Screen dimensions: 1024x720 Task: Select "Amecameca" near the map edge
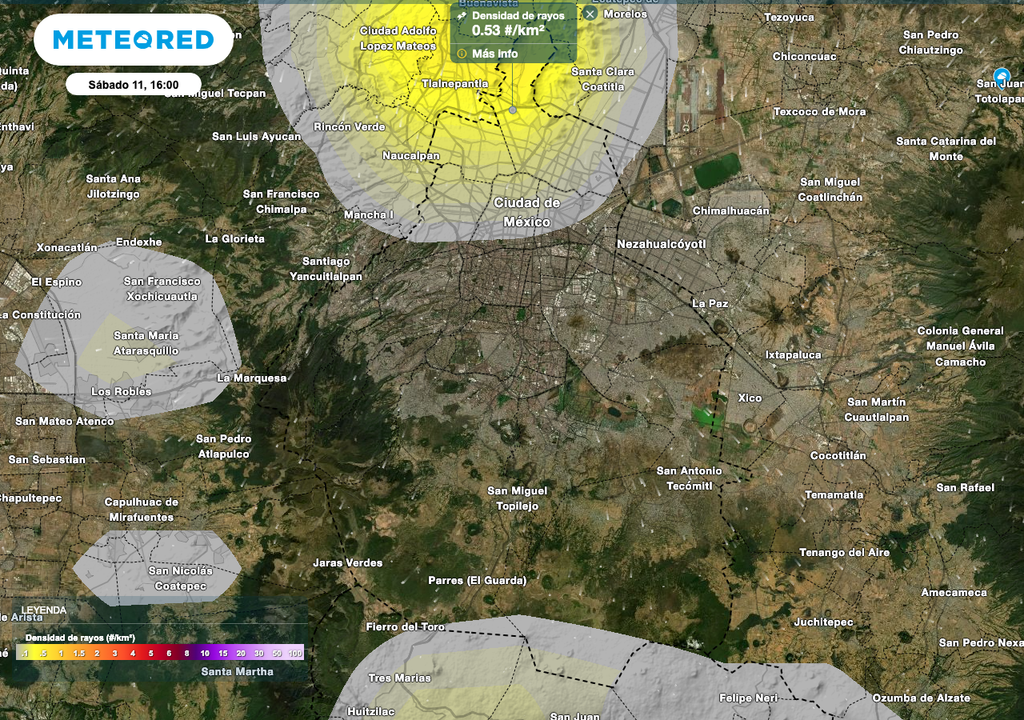click(954, 592)
